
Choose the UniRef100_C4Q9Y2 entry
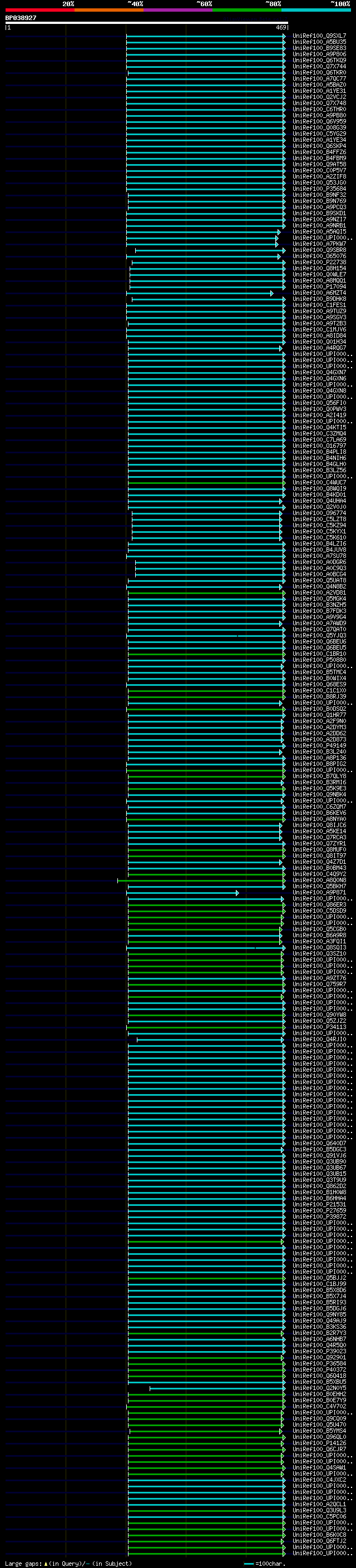pyautogui.click(x=319, y=874)
